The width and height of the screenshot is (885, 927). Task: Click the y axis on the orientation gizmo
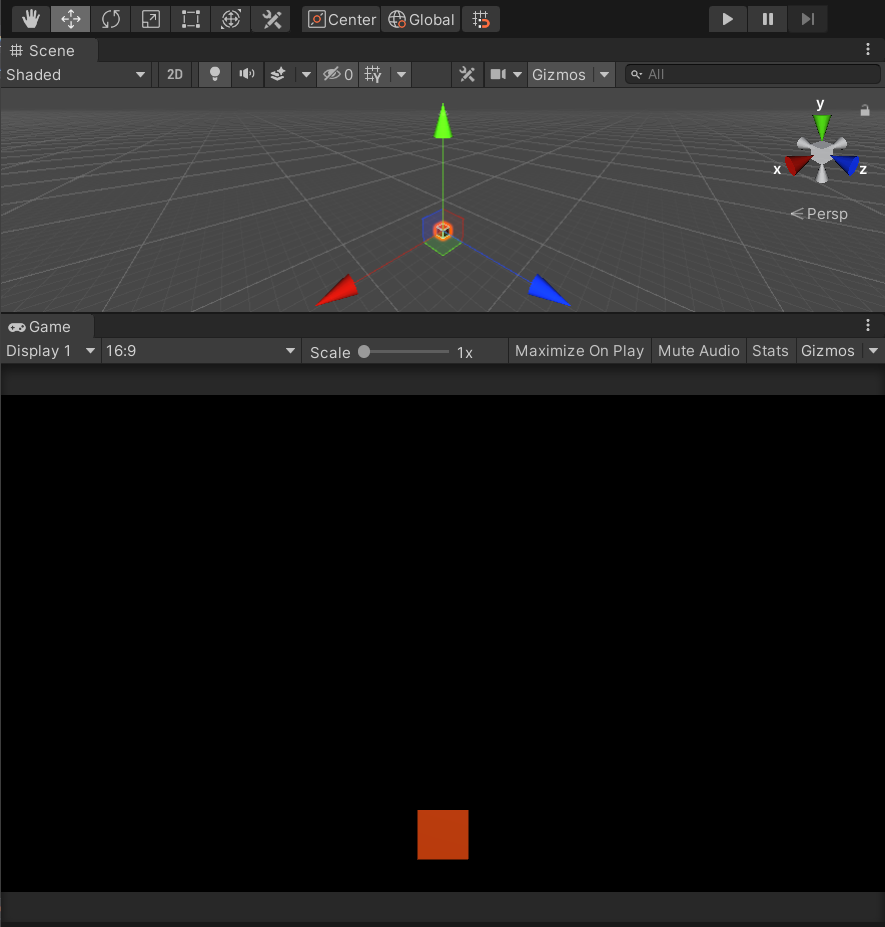click(x=820, y=121)
